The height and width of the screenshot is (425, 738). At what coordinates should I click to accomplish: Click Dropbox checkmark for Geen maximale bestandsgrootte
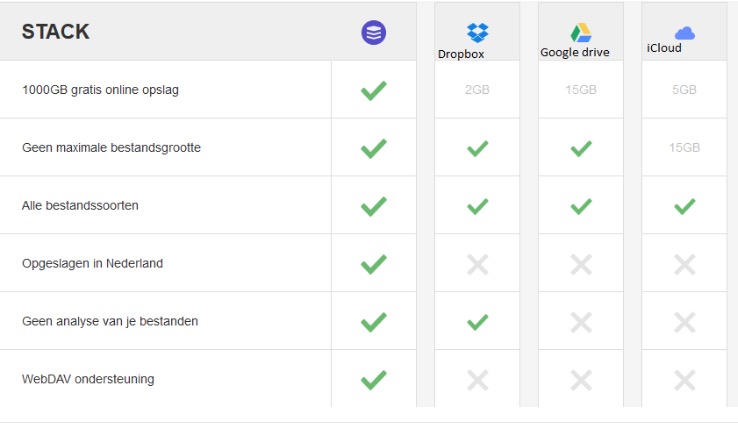click(x=477, y=148)
